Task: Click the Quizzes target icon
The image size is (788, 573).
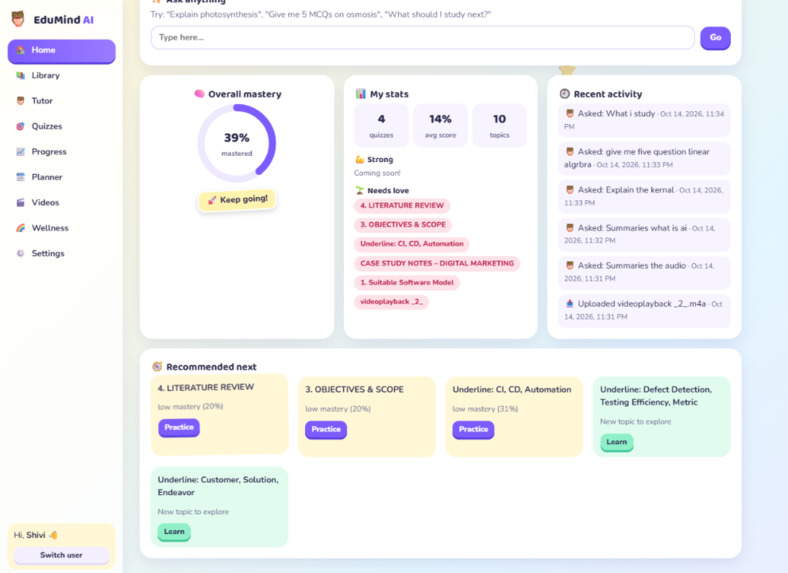Action: click(21, 126)
